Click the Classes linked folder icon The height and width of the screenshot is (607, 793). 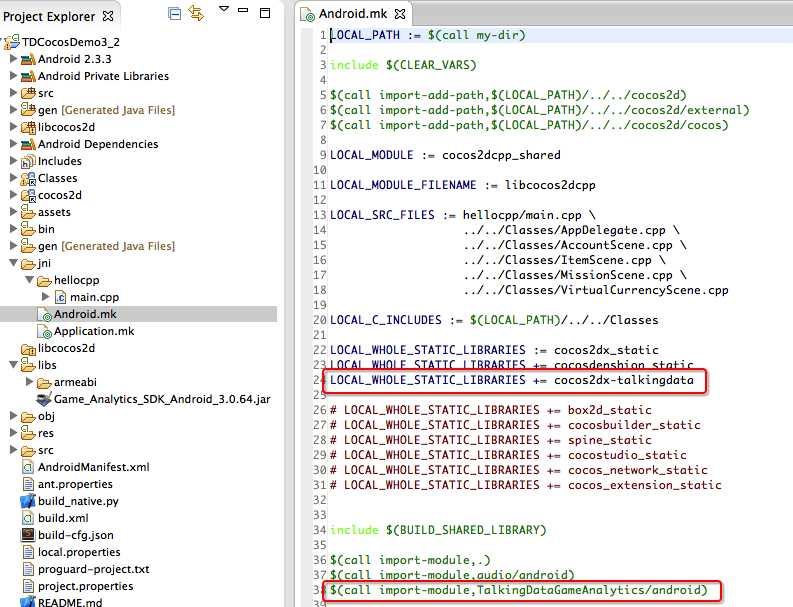(x=28, y=179)
